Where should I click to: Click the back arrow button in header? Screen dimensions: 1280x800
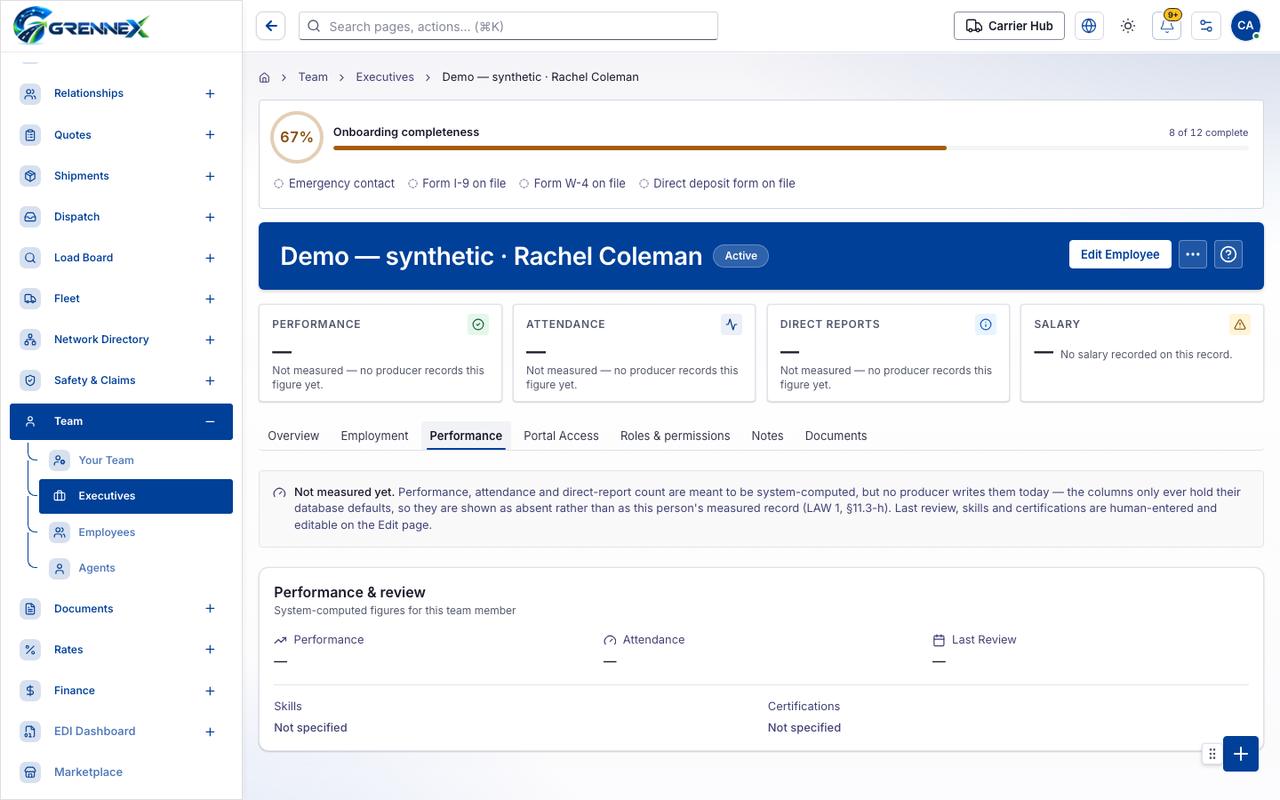coord(271,26)
